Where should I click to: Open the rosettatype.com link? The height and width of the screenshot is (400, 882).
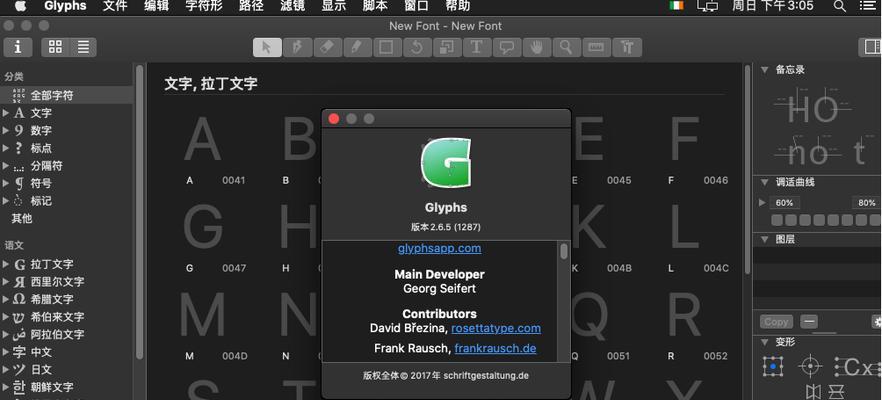coord(496,328)
